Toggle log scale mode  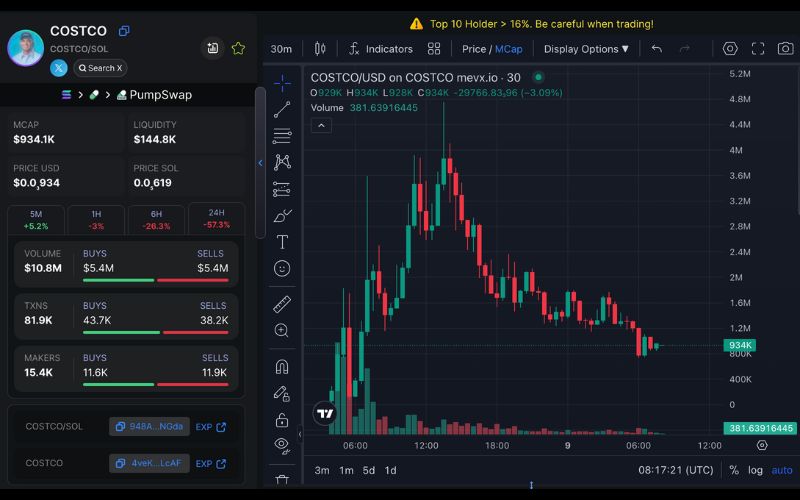tap(755, 470)
